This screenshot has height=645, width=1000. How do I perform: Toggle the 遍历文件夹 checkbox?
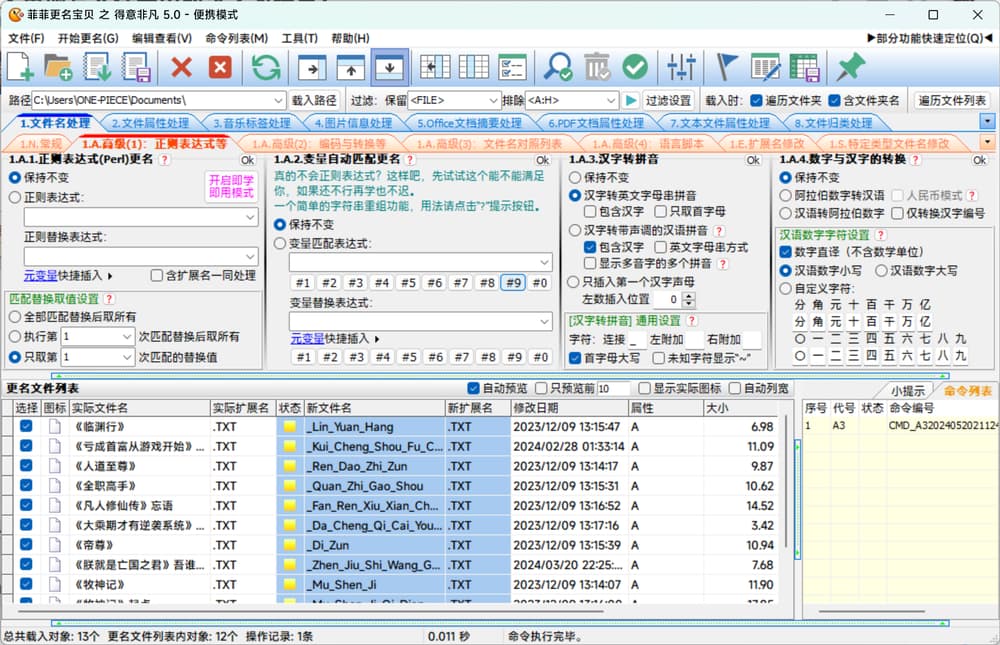pyautogui.click(x=756, y=100)
